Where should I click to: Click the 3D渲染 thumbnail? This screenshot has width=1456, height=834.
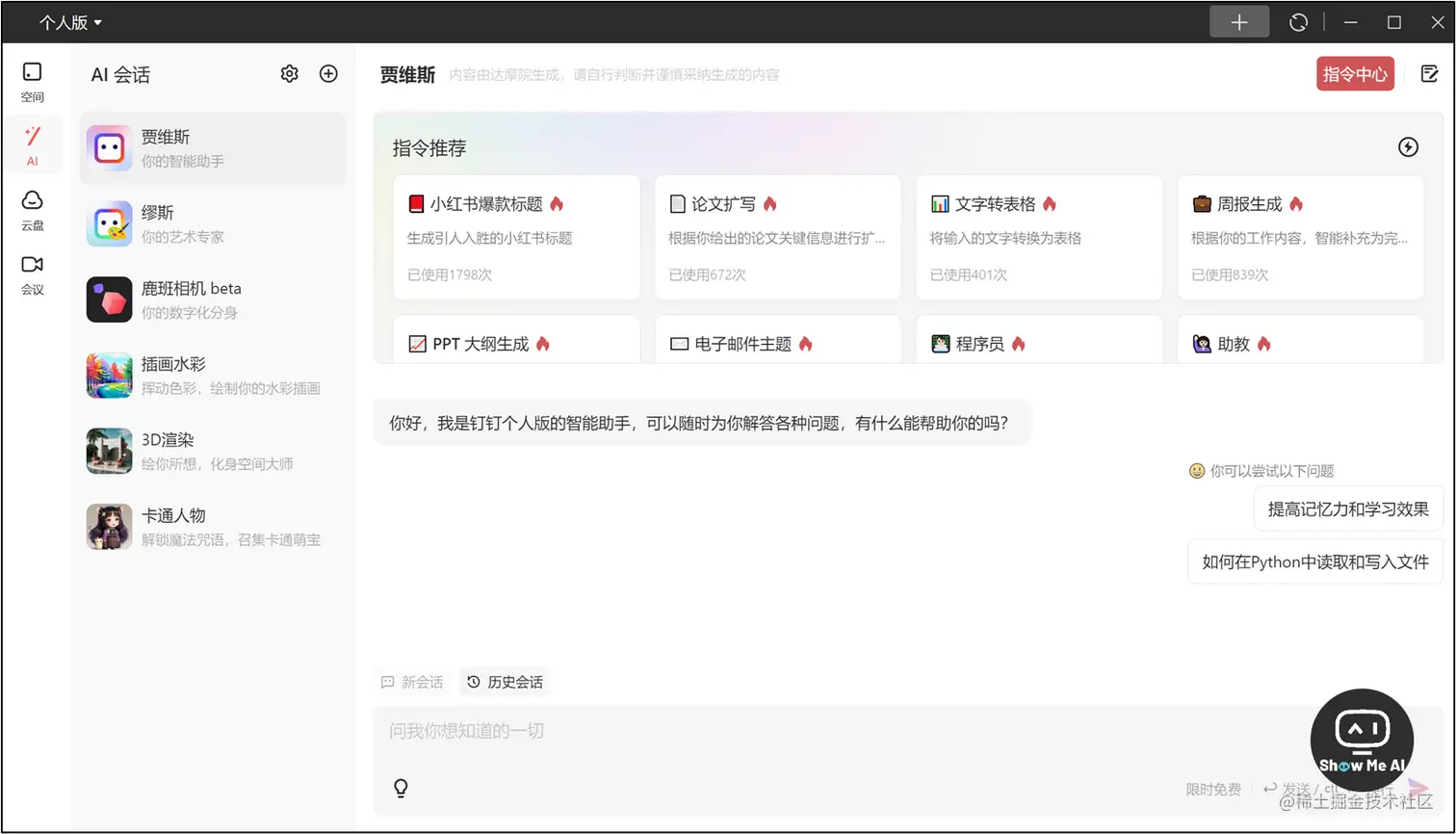point(109,451)
